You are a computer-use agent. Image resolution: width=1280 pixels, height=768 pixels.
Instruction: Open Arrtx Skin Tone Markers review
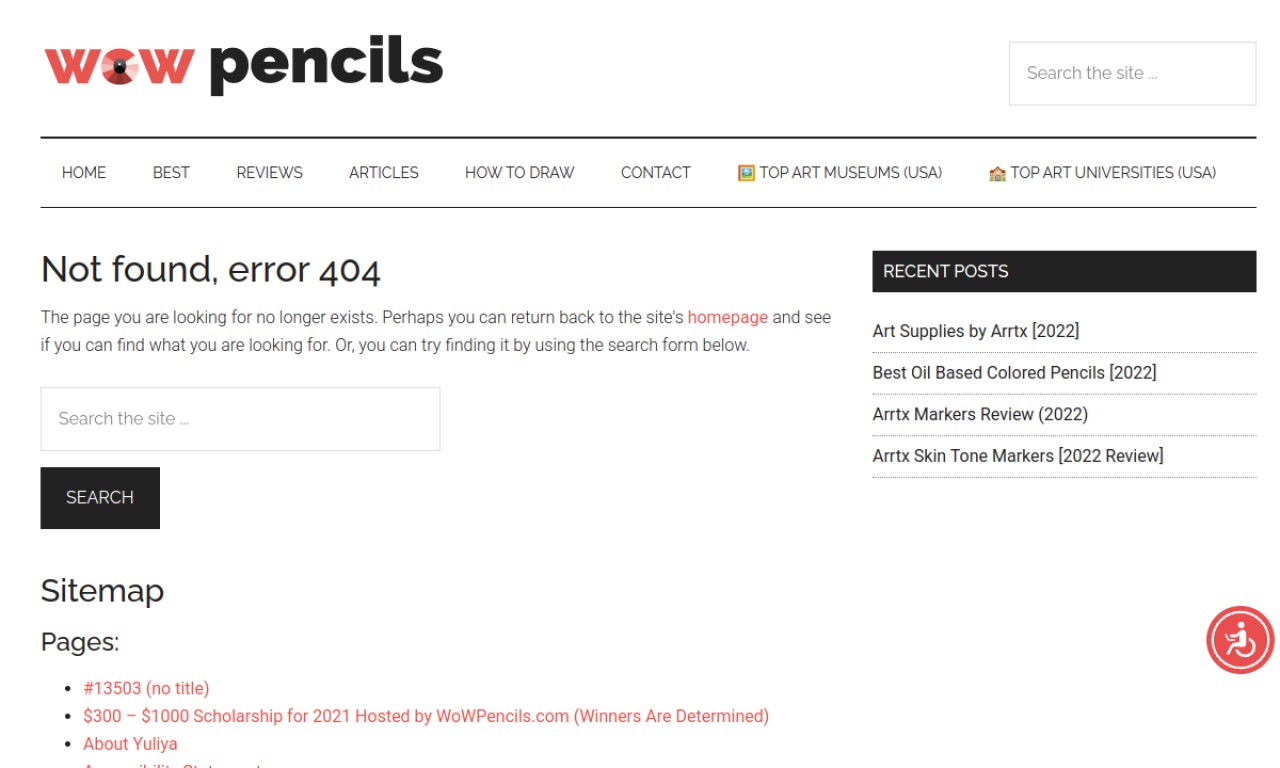pyautogui.click(x=1018, y=456)
